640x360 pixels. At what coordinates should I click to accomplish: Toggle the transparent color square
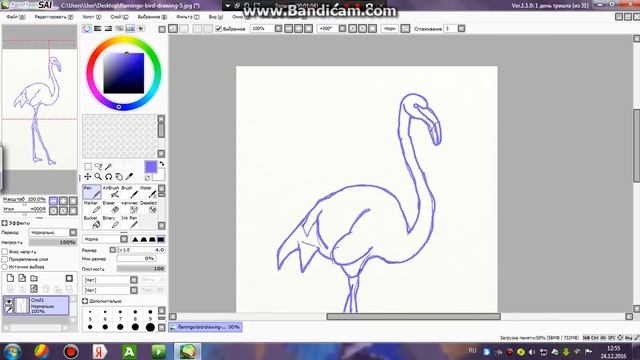tap(147, 178)
